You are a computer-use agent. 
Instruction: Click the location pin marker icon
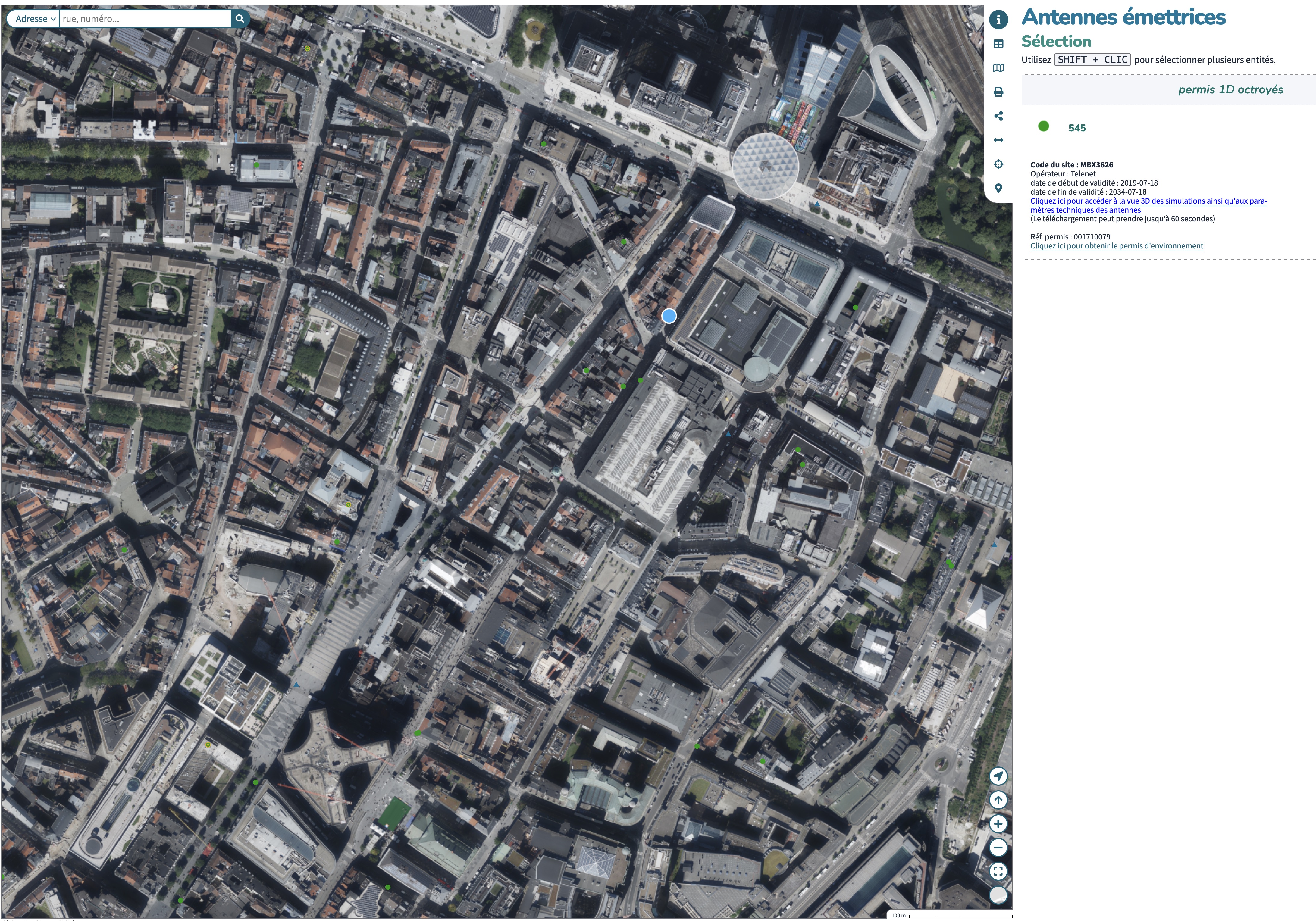click(998, 188)
